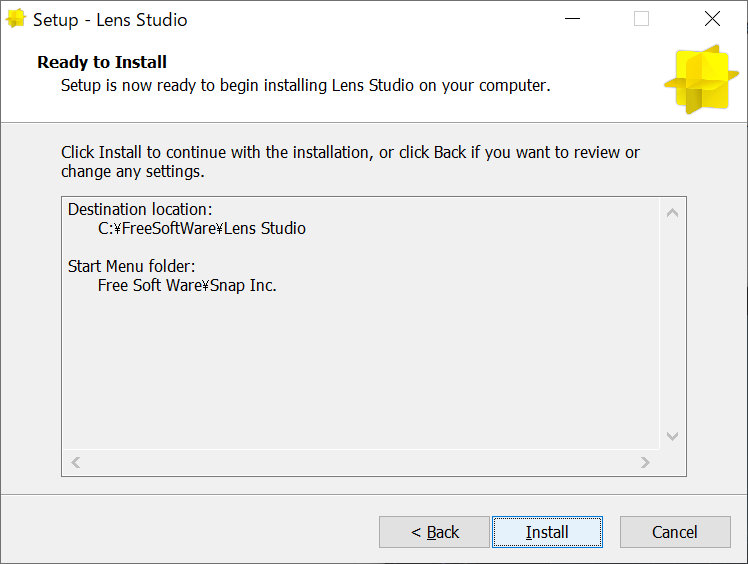Click the scroll left arrow in summary box
Viewport: 748px width, 564px height.
coord(75,462)
